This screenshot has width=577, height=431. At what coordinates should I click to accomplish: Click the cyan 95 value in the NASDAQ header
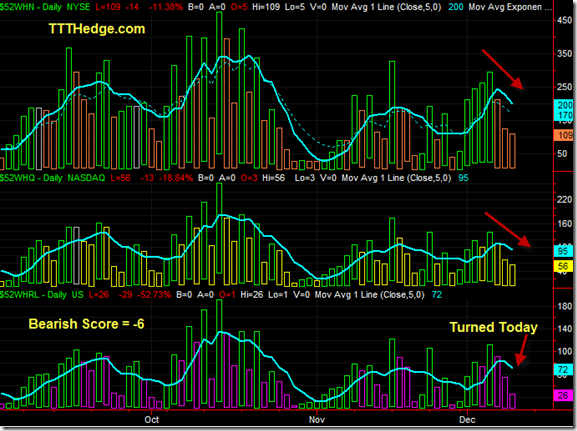tap(463, 178)
